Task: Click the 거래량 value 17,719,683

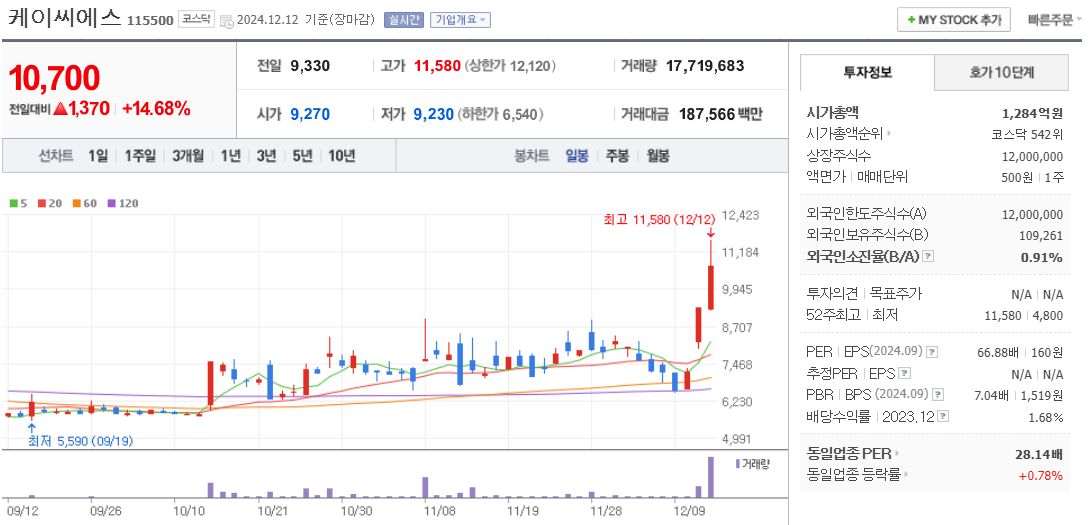Action: (705, 66)
